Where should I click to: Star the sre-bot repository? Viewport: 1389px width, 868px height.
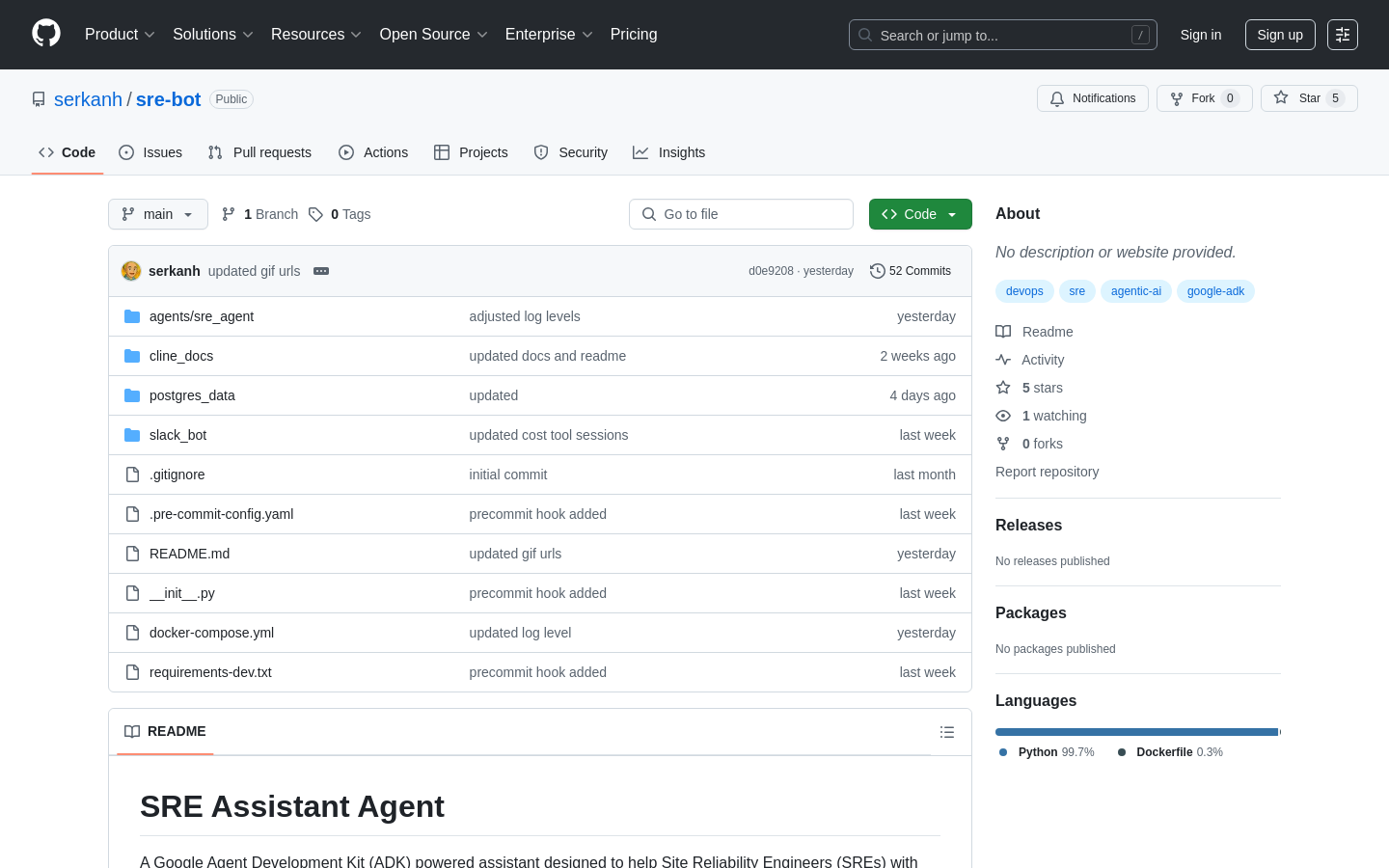1309,98
